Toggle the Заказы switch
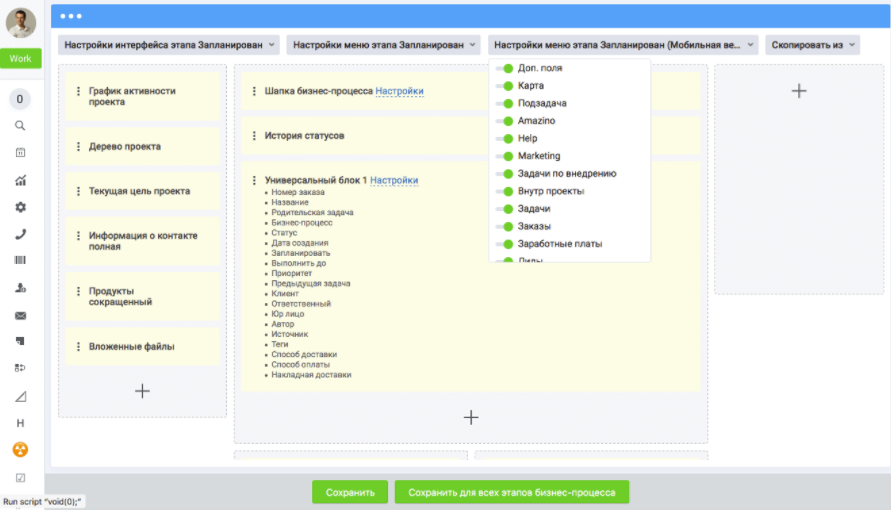The height and width of the screenshot is (510, 891). click(505, 227)
